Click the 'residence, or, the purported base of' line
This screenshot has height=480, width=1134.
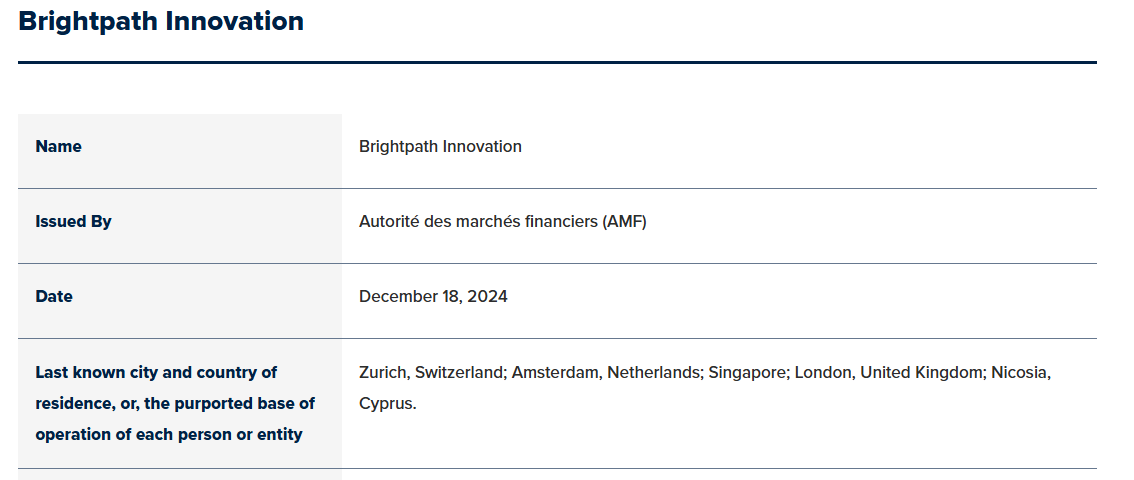coord(175,404)
